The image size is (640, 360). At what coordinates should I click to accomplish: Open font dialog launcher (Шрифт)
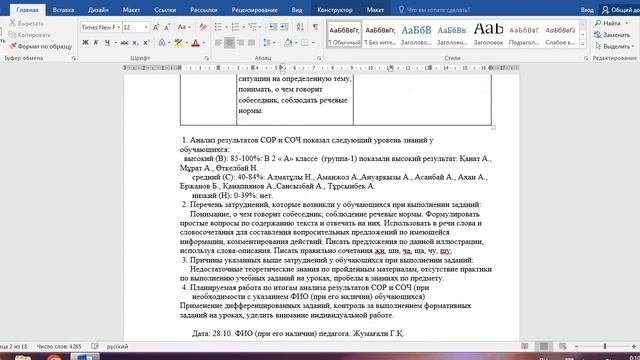[x=207, y=58]
